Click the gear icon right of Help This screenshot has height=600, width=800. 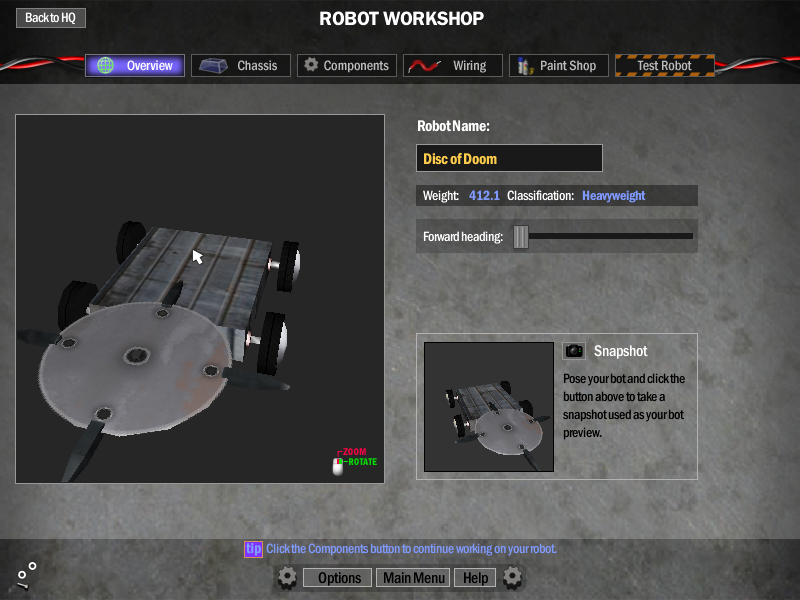tap(513, 577)
